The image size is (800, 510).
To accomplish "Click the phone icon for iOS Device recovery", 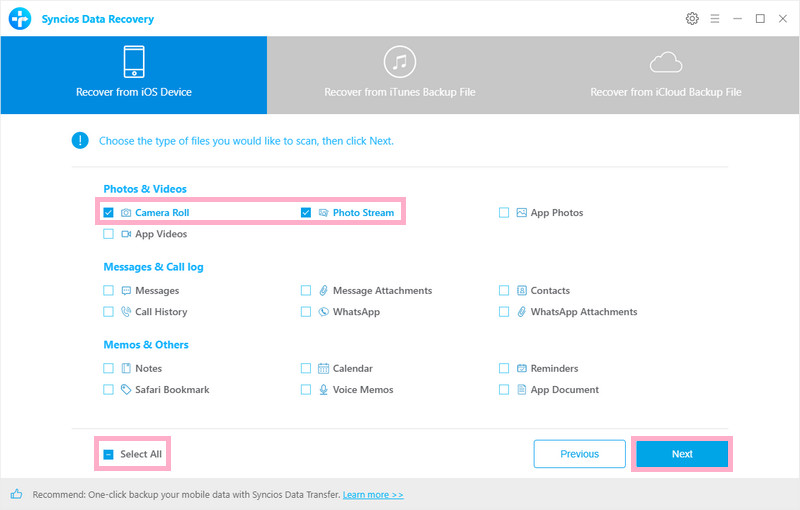I will (x=134, y=62).
